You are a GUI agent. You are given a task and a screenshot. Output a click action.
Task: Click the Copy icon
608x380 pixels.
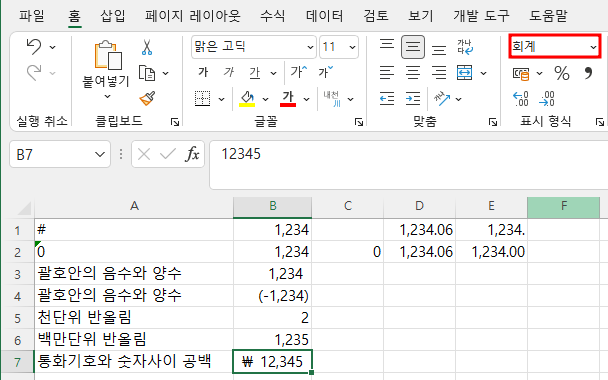click(147, 73)
